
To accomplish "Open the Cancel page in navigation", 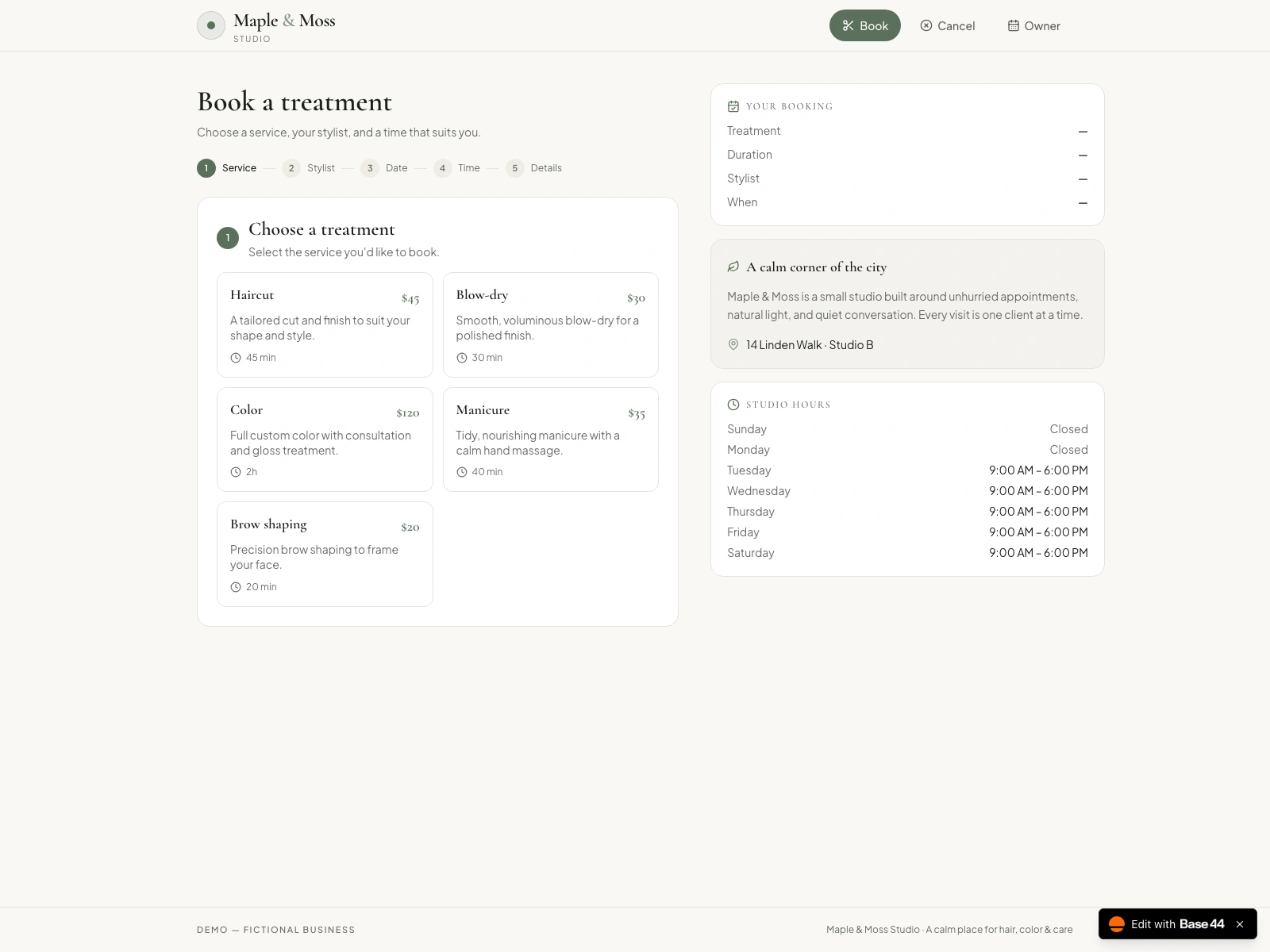I will click(x=948, y=25).
